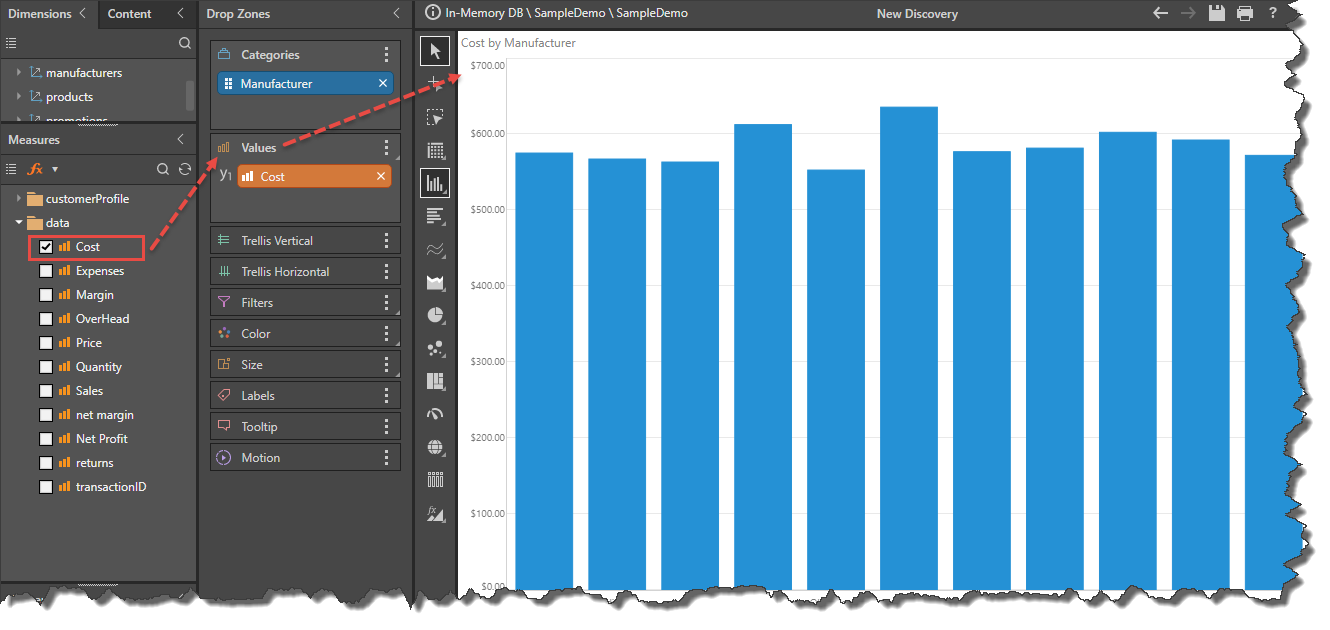Refresh the Measures panel
This screenshot has height=630, width=1330.
click(185, 169)
